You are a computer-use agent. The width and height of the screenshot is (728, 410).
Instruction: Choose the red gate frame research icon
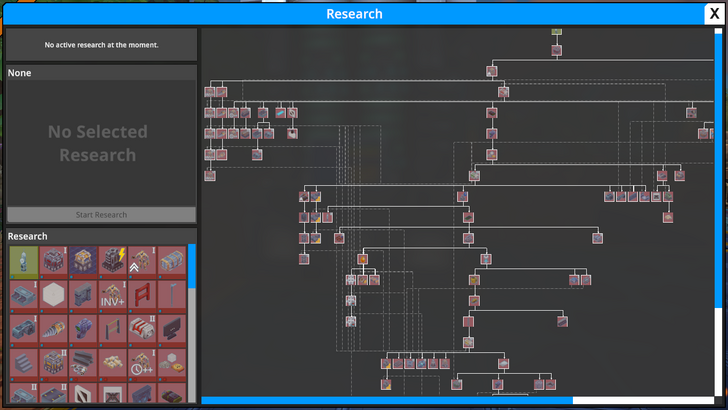tap(142, 297)
